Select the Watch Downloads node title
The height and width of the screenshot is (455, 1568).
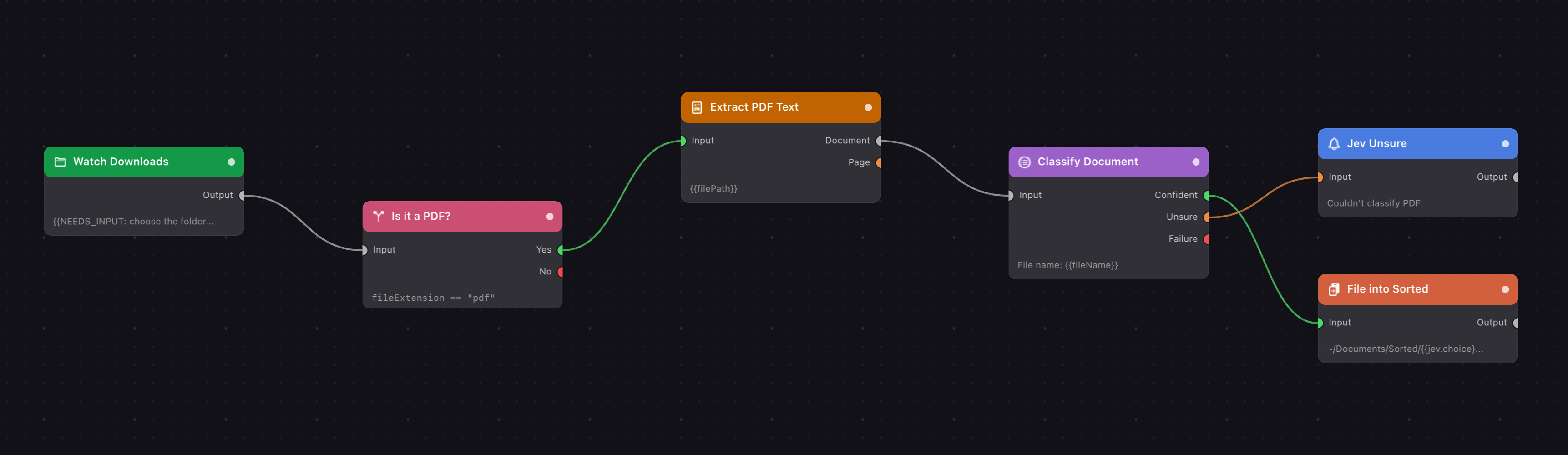coord(121,162)
